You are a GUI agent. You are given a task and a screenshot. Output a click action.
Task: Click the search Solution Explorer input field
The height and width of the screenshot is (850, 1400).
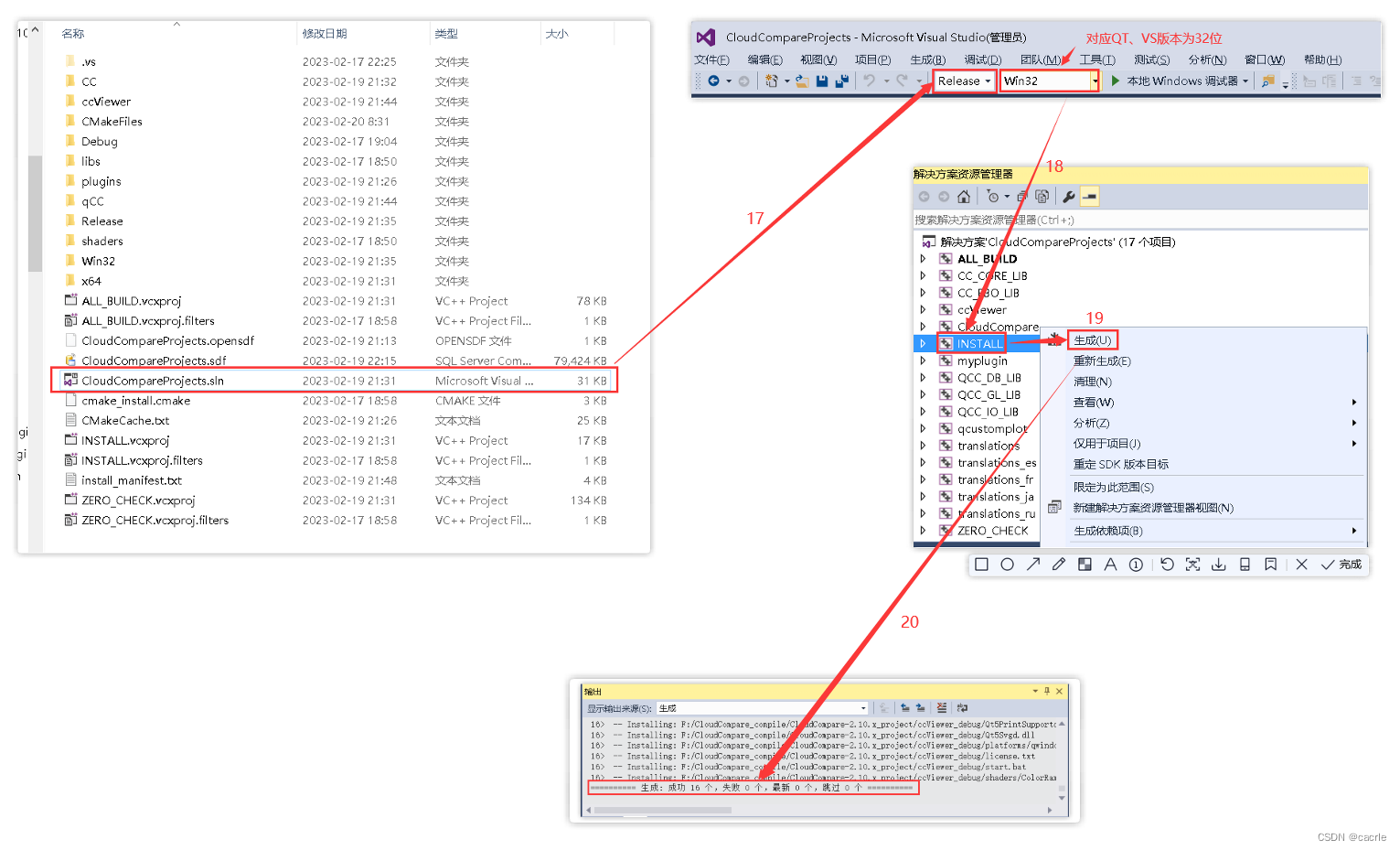(1139, 221)
